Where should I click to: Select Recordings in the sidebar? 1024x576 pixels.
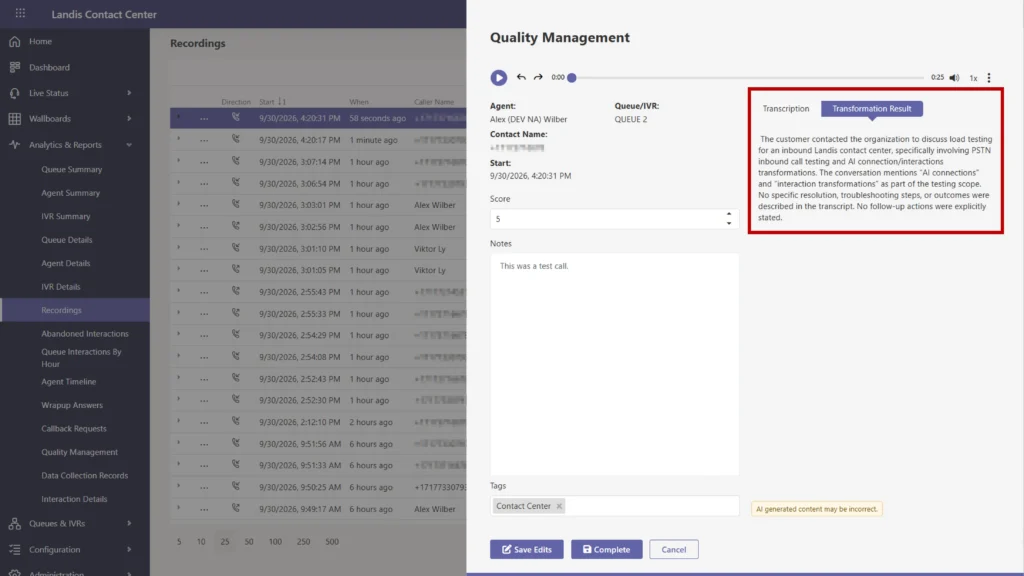pos(74,310)
